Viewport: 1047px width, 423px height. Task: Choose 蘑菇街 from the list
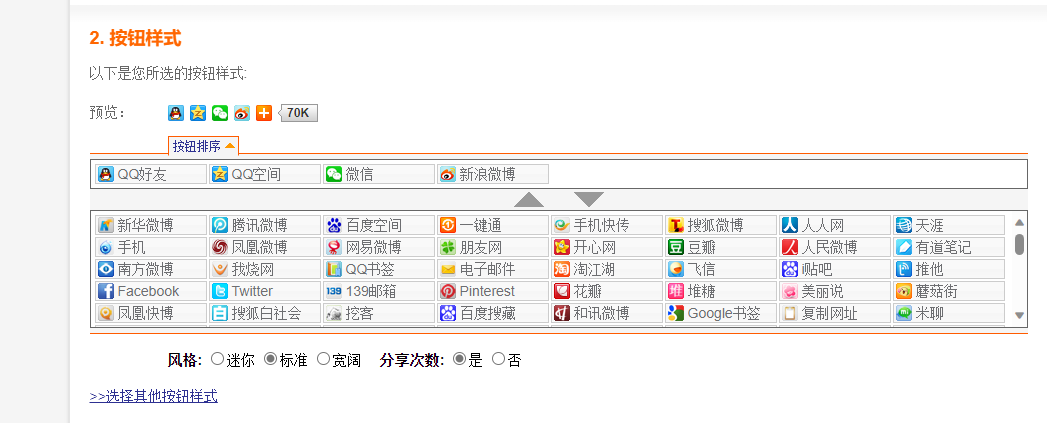(949, 291)
